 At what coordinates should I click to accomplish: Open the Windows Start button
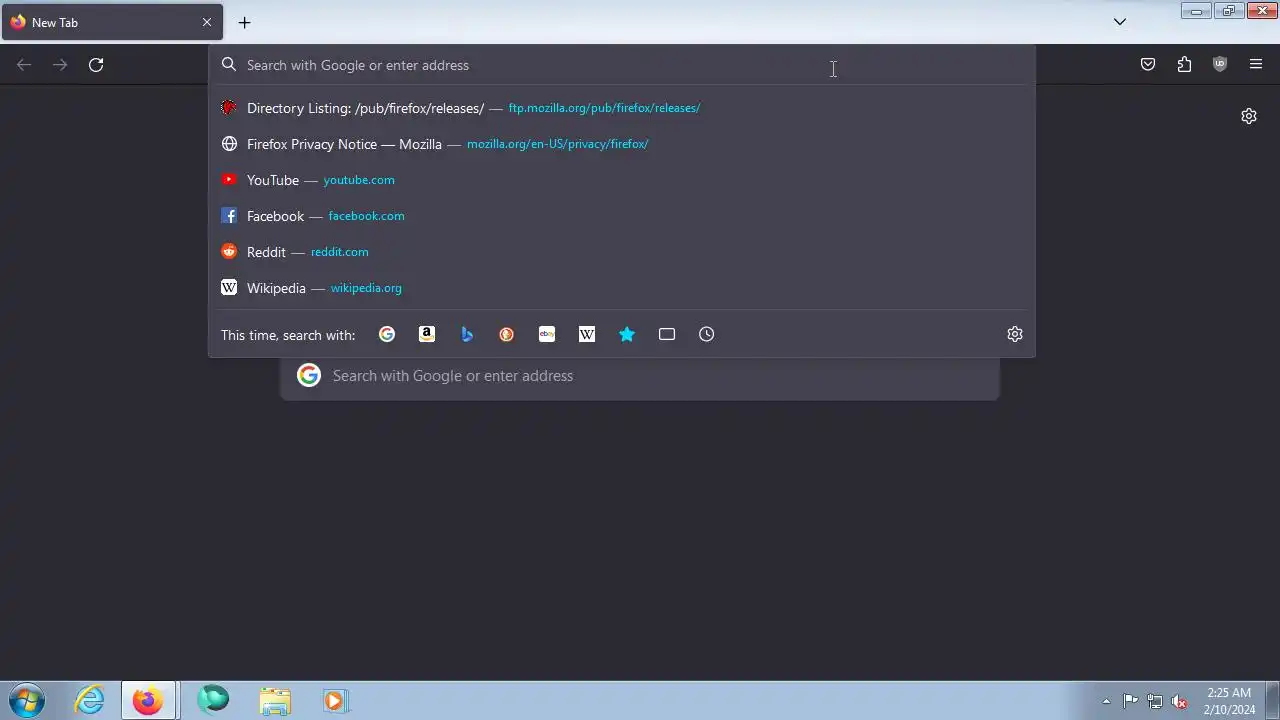click(x=27, y=700)
